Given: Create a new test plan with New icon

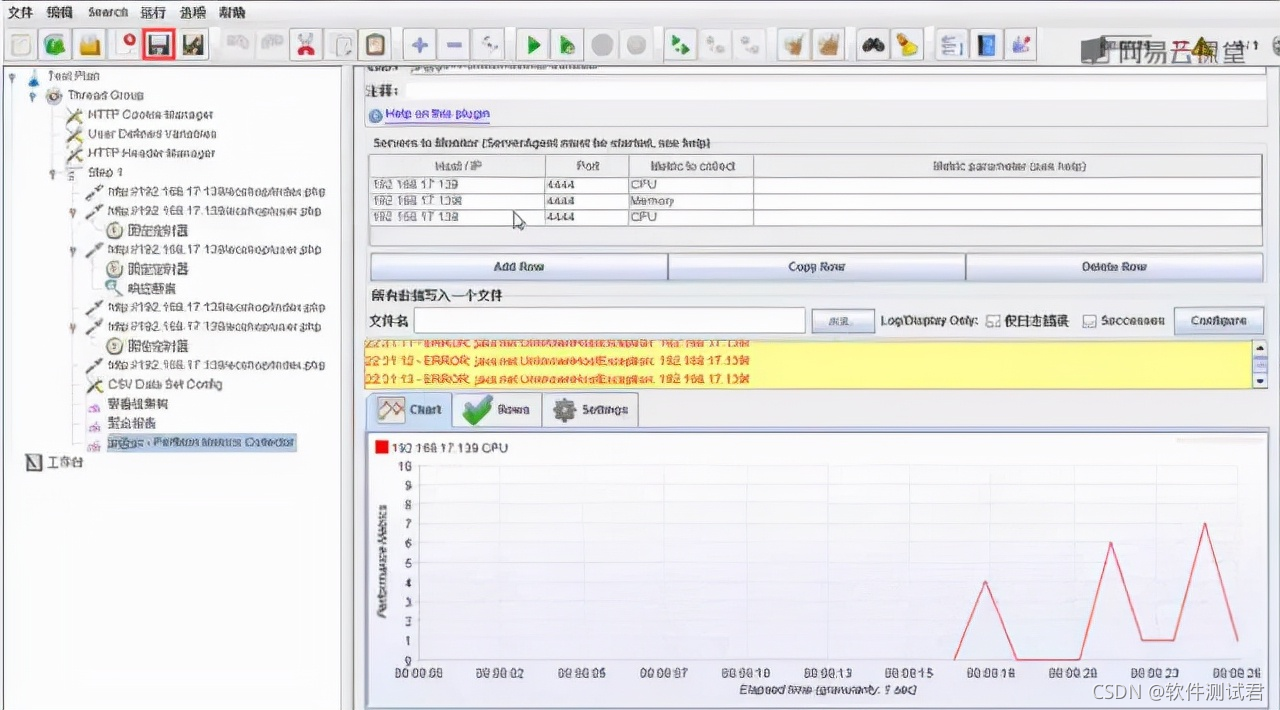Looking at the screenshot, I should point(21,44).
